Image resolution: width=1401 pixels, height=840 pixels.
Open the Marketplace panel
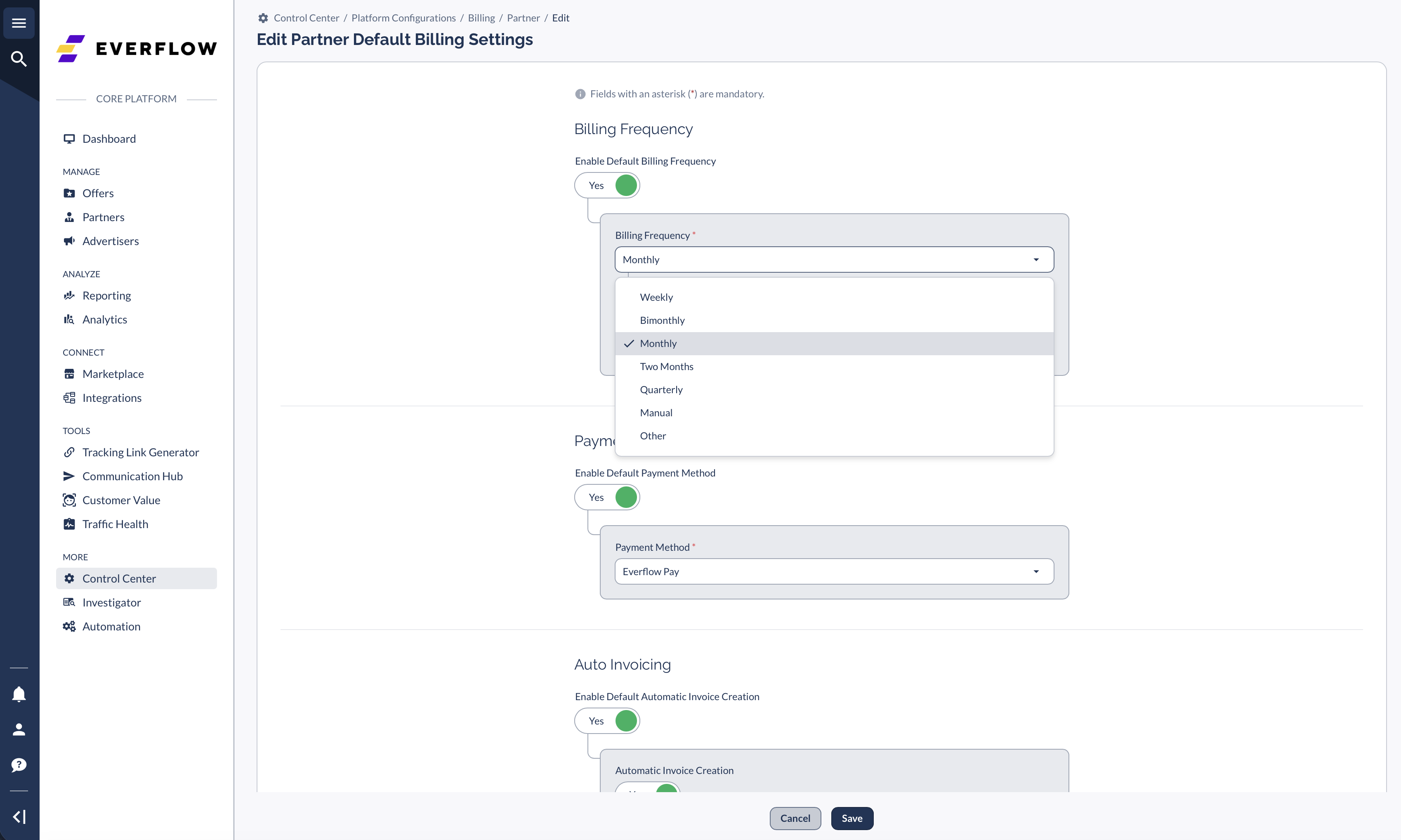[113, 373]
